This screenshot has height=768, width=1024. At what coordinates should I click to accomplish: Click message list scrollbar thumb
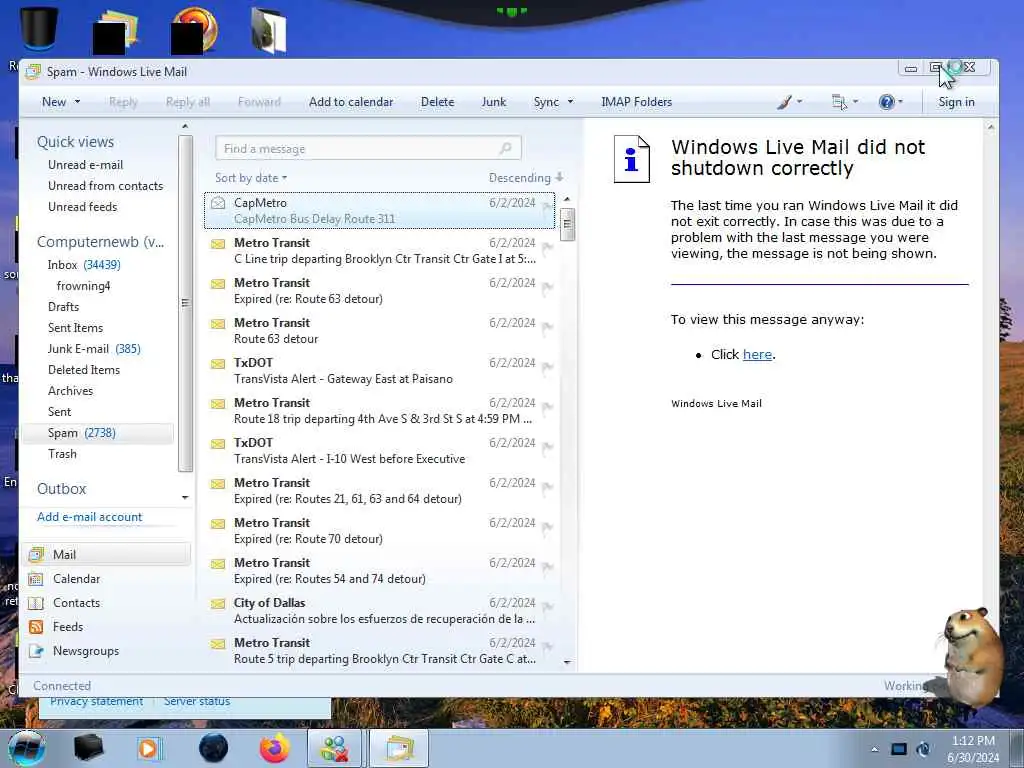[x=567, y=224]
